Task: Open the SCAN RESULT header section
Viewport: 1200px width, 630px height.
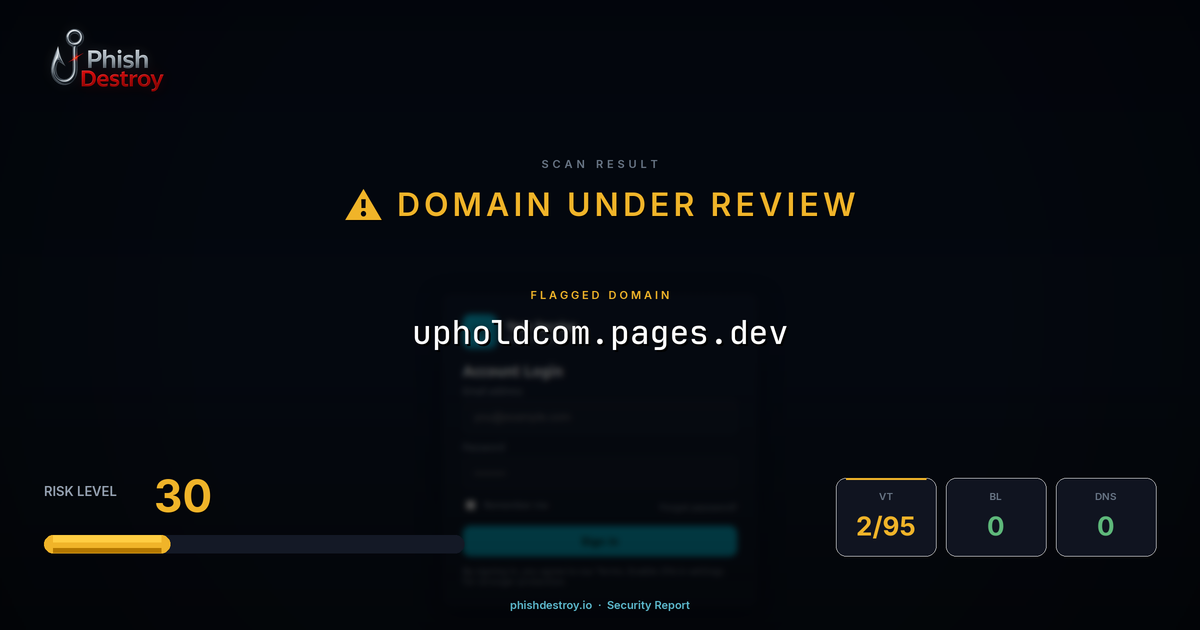Action: tap(600, 163)
